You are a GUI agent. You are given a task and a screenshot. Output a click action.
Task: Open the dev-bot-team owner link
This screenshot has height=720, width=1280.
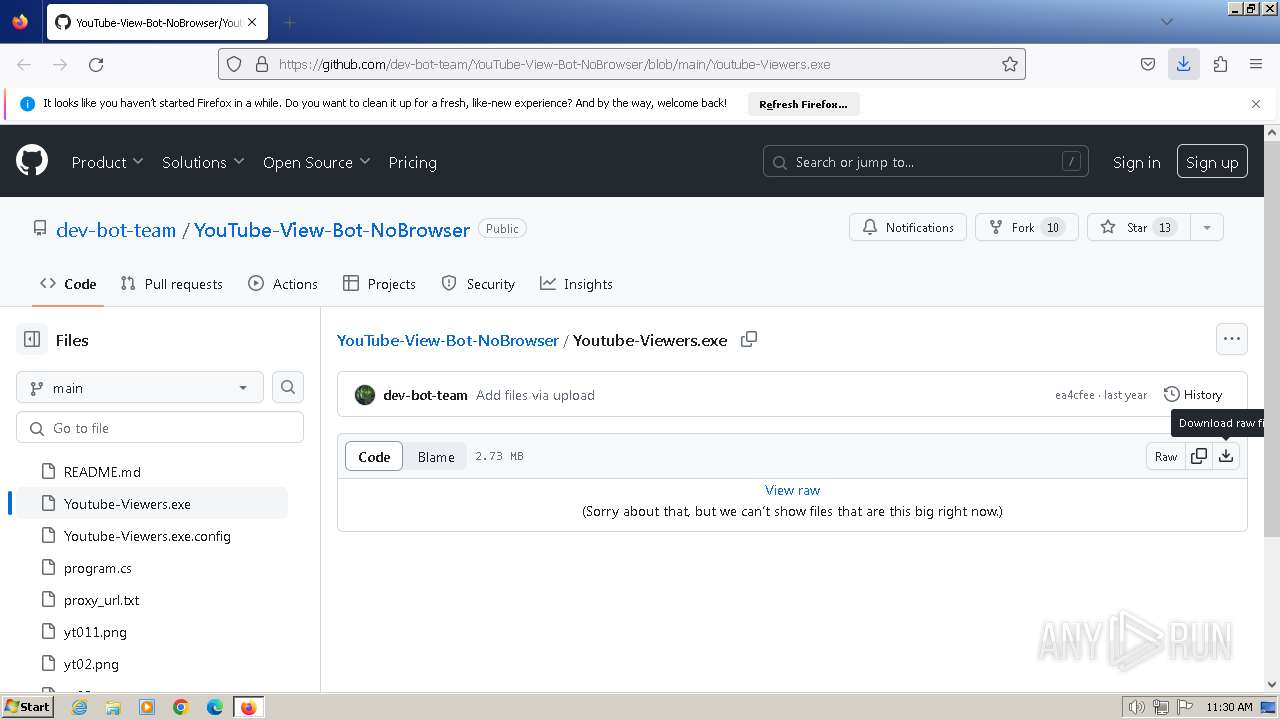click(116, 229)
